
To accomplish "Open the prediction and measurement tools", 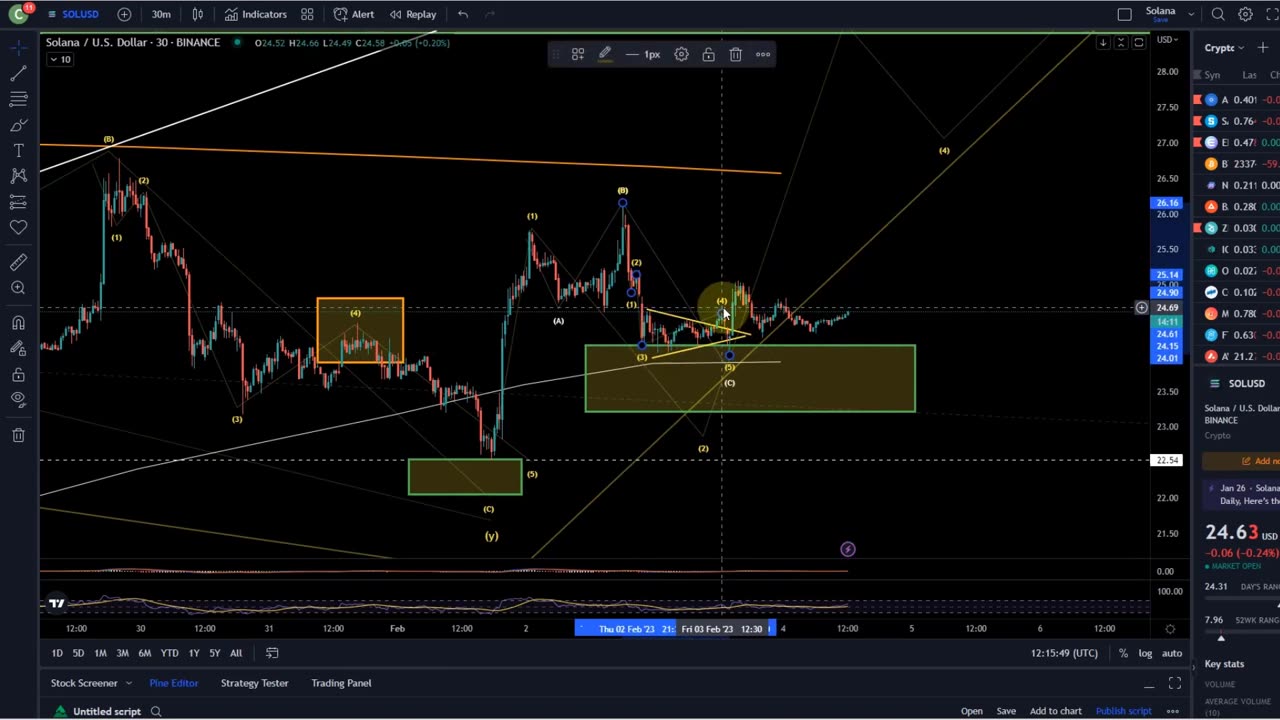I will [x=18, y=202].
